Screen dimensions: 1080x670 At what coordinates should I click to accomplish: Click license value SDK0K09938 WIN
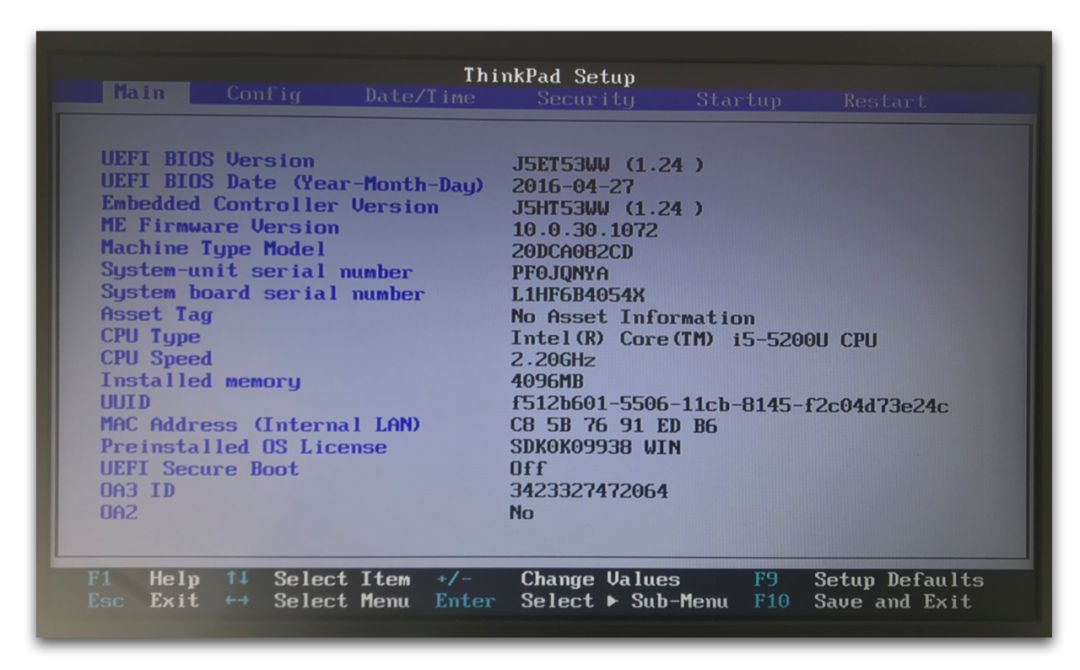pos(596,447)
